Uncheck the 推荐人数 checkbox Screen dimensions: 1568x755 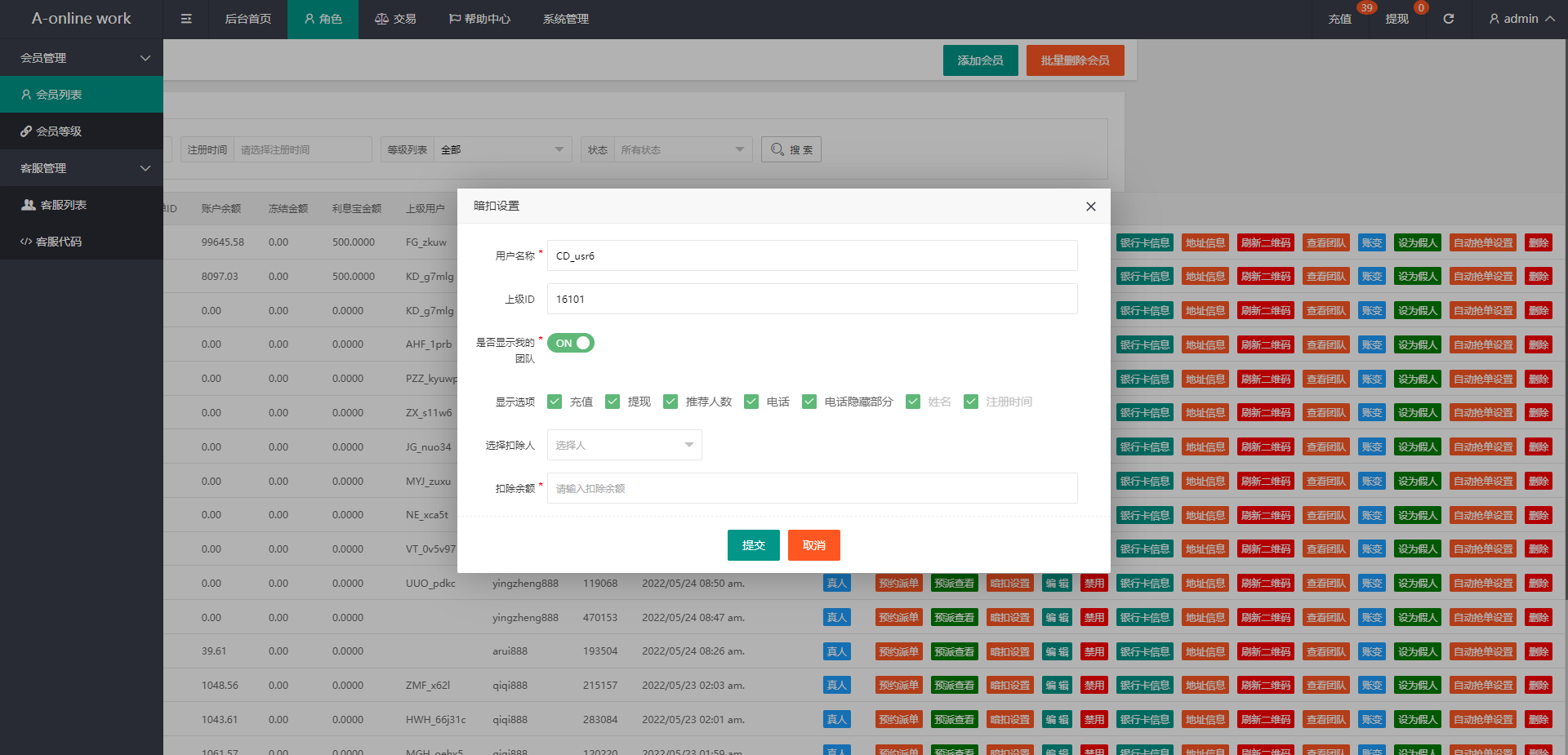[x=670, y=402]
